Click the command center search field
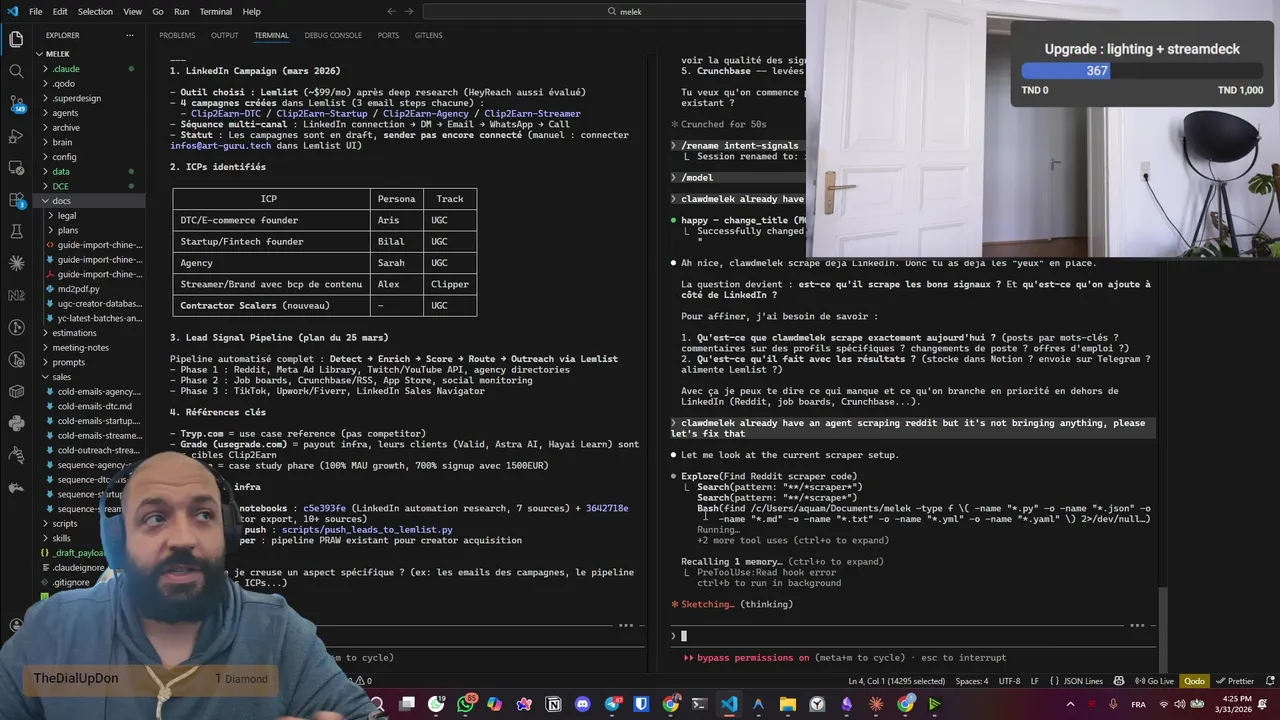This screenshot has height=720, width=1280. click(x=625, y=11)
